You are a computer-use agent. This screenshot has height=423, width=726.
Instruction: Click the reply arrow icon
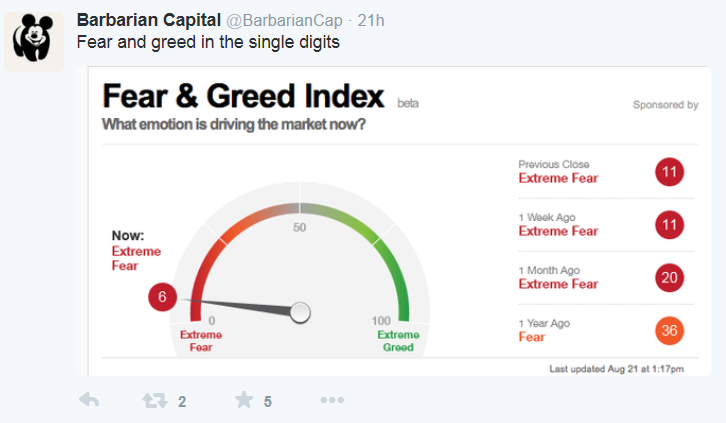click(89, 401)
